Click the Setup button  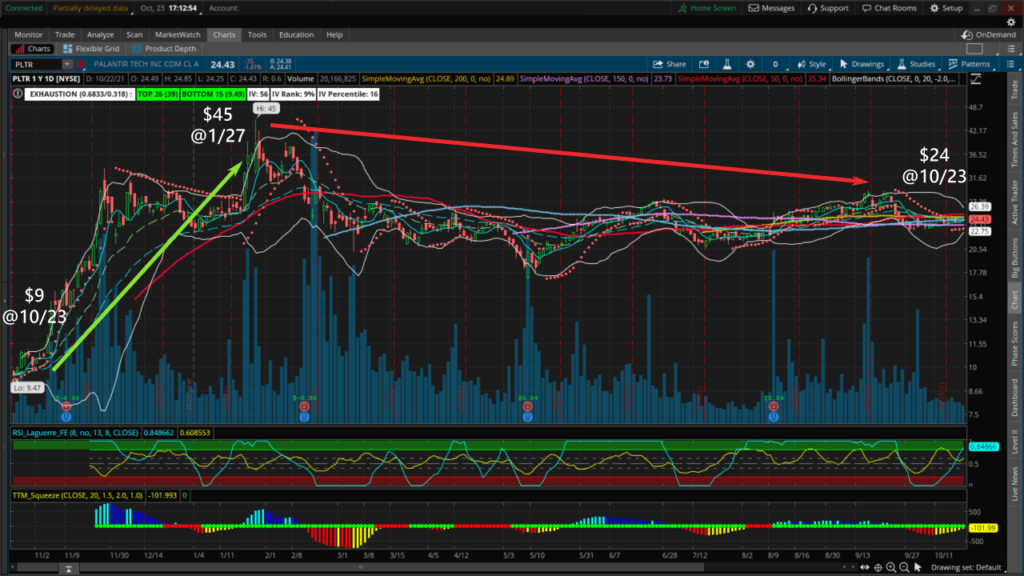945,8
